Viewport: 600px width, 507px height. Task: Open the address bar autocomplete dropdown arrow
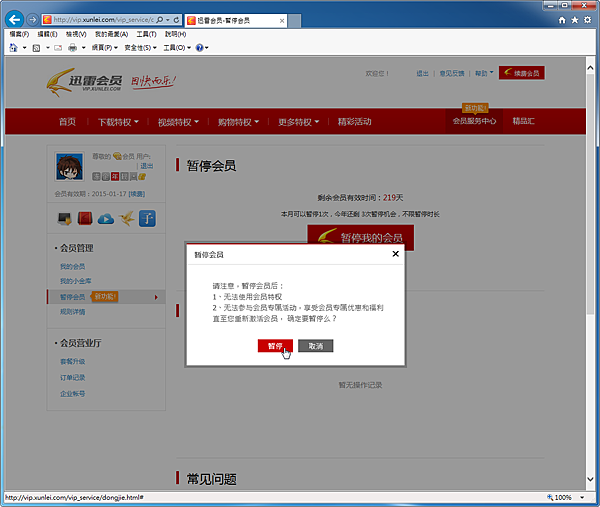pos(168,20)
